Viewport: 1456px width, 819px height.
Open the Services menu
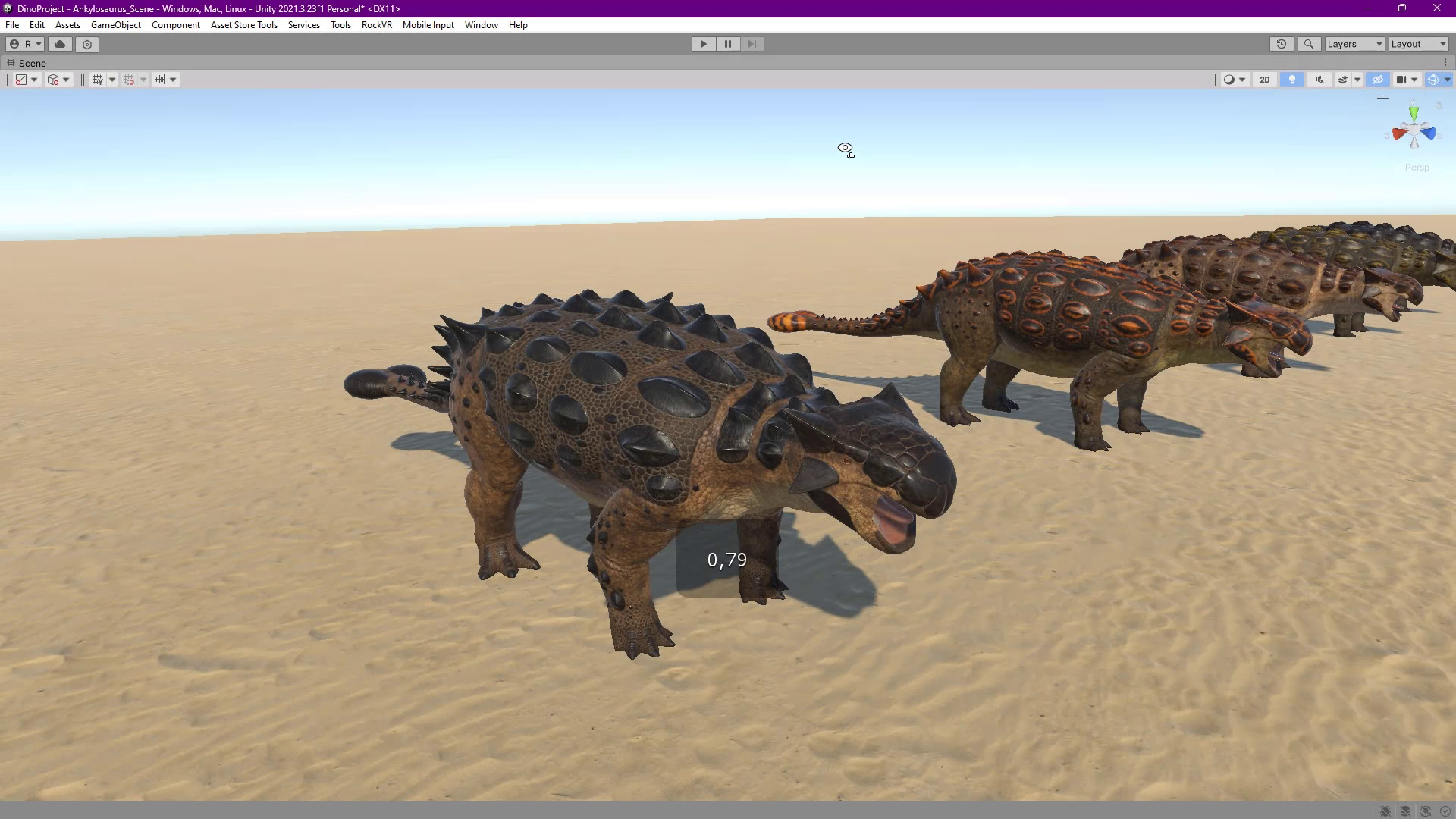pyautogui.click(x=304, y=25)
